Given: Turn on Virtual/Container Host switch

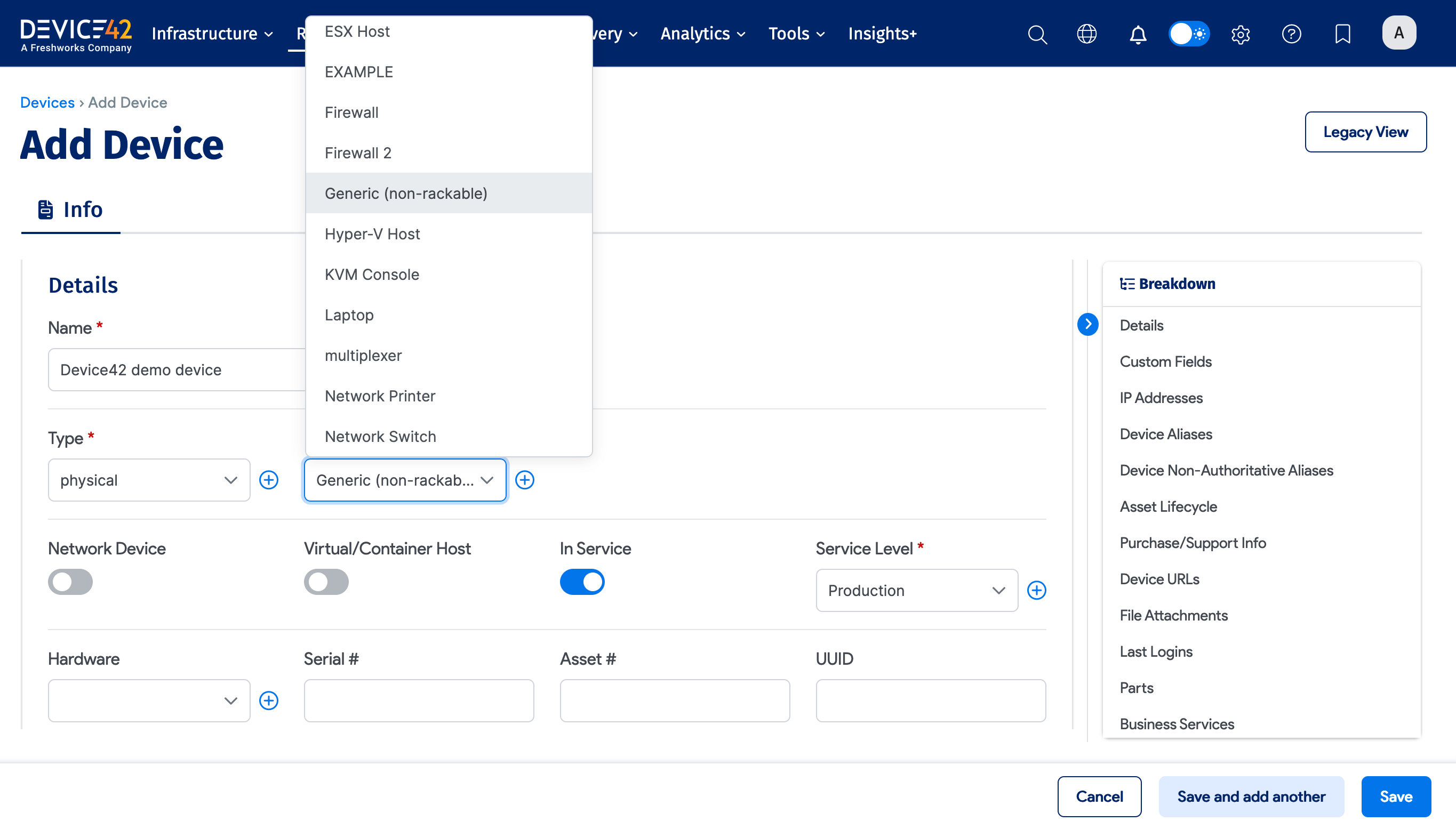Looking at the screenshot, I should (326, 582).
